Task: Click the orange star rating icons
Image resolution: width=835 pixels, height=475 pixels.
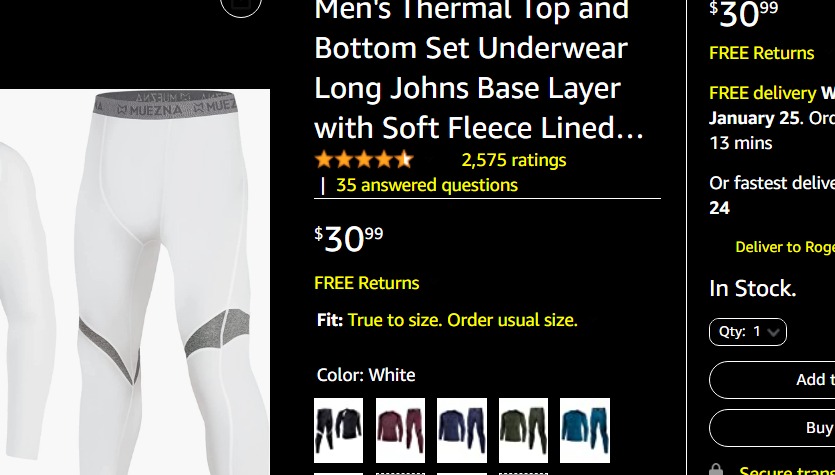Action: click(364, 160)
